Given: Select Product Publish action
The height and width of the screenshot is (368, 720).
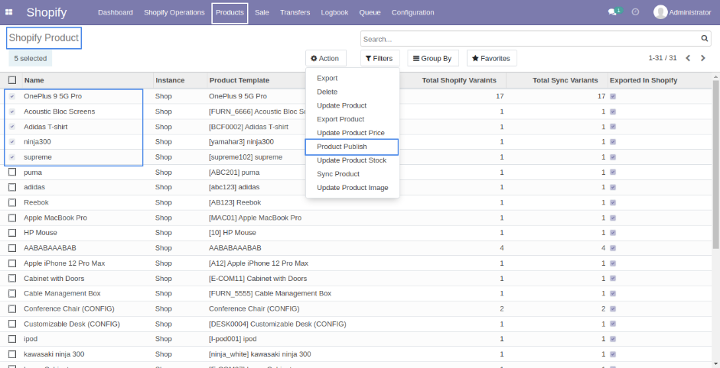Looking at the screenshot, I should (352, 147).
